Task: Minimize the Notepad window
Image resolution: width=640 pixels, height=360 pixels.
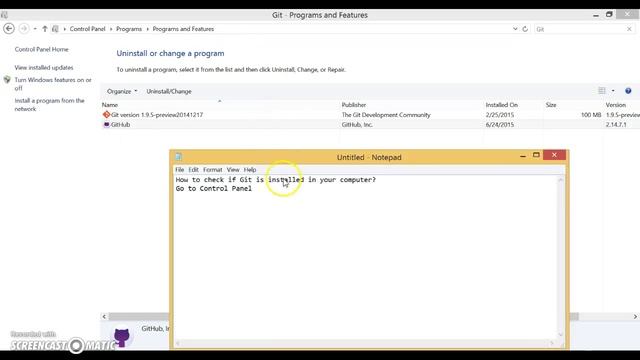Action: click(x=523, y=156)
